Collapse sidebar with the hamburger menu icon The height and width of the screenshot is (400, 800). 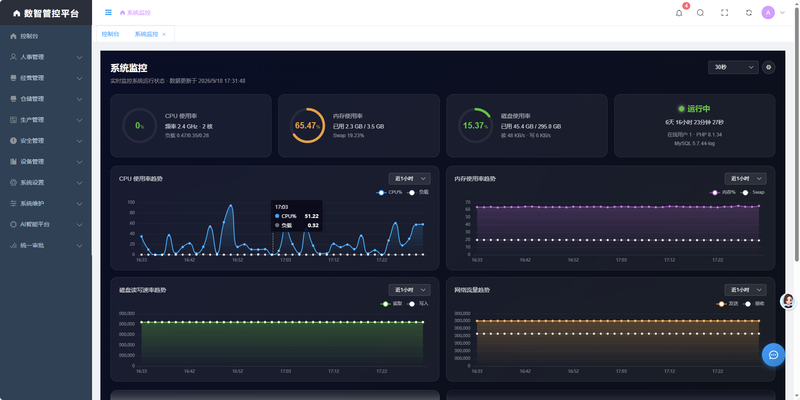[108, 12]
